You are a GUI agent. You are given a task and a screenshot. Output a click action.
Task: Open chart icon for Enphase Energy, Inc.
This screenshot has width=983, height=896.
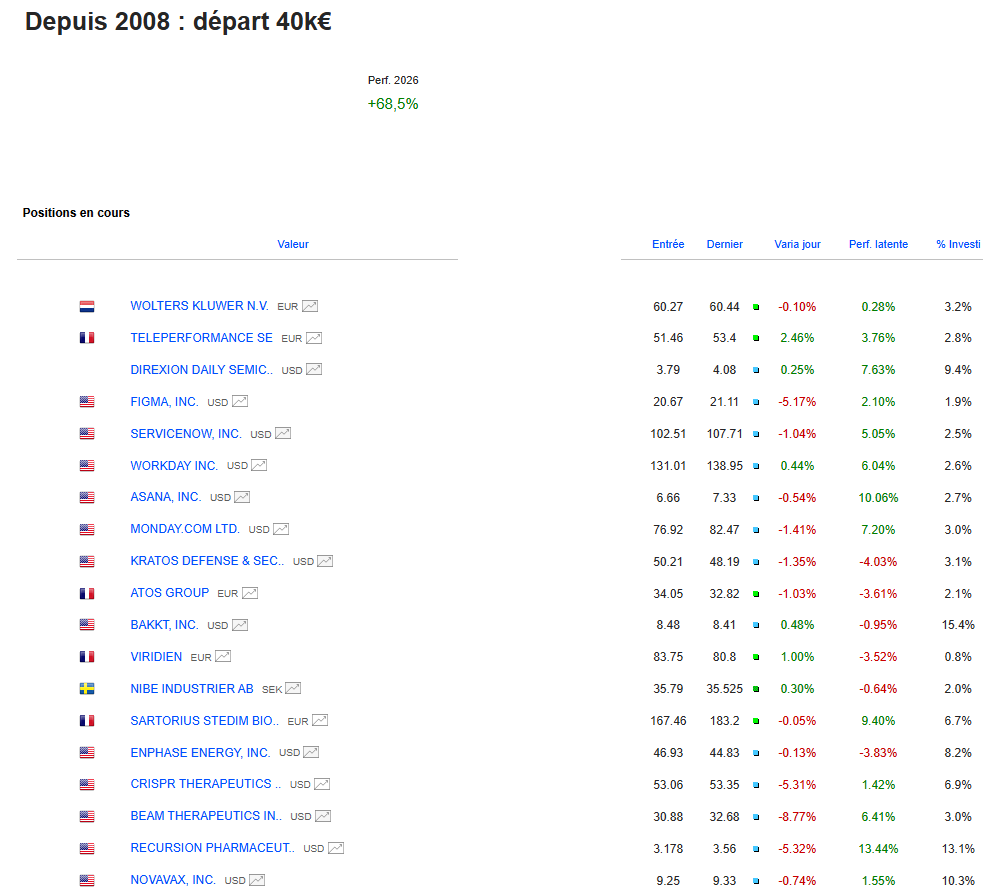pos(311,752)
